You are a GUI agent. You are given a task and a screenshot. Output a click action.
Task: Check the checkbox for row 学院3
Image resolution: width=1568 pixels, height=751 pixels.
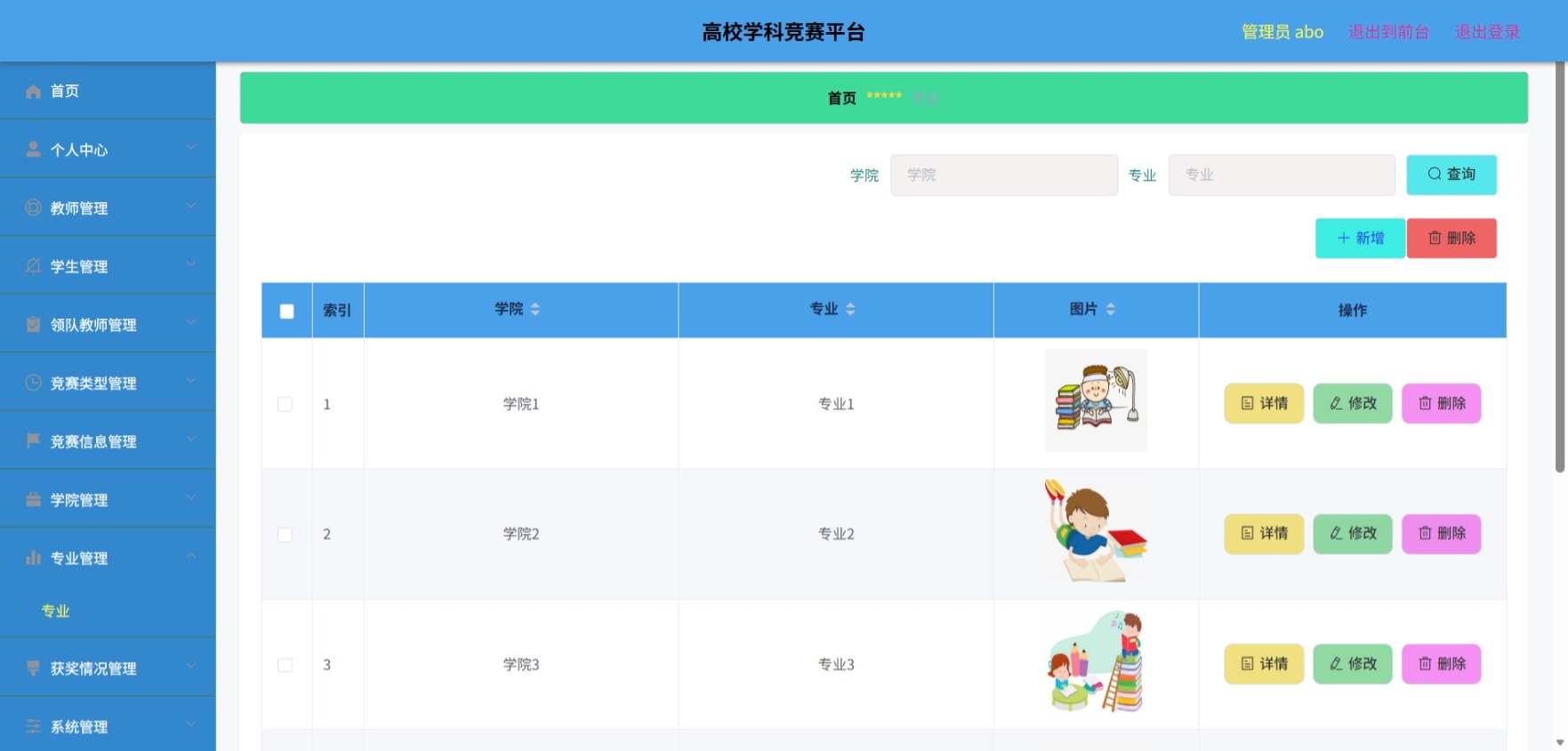285,665
